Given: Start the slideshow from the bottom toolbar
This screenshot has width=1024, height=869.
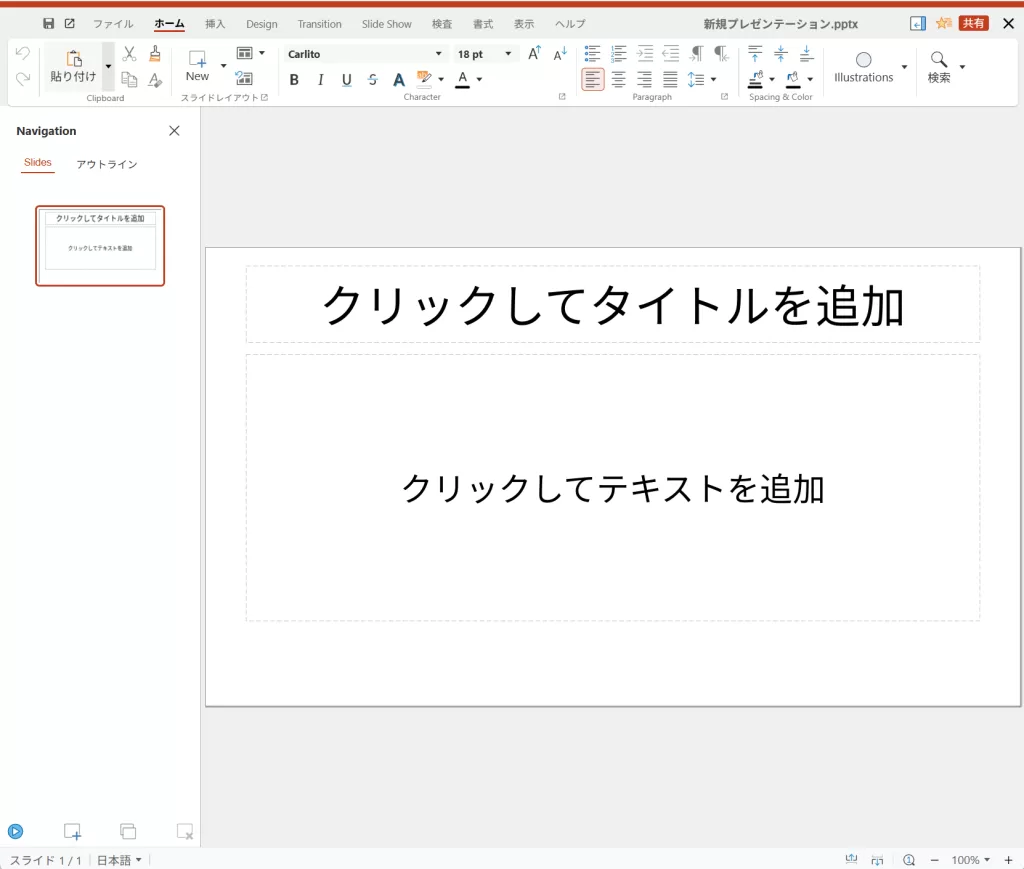Looking at the screenshot, I should tap(16, 831).
